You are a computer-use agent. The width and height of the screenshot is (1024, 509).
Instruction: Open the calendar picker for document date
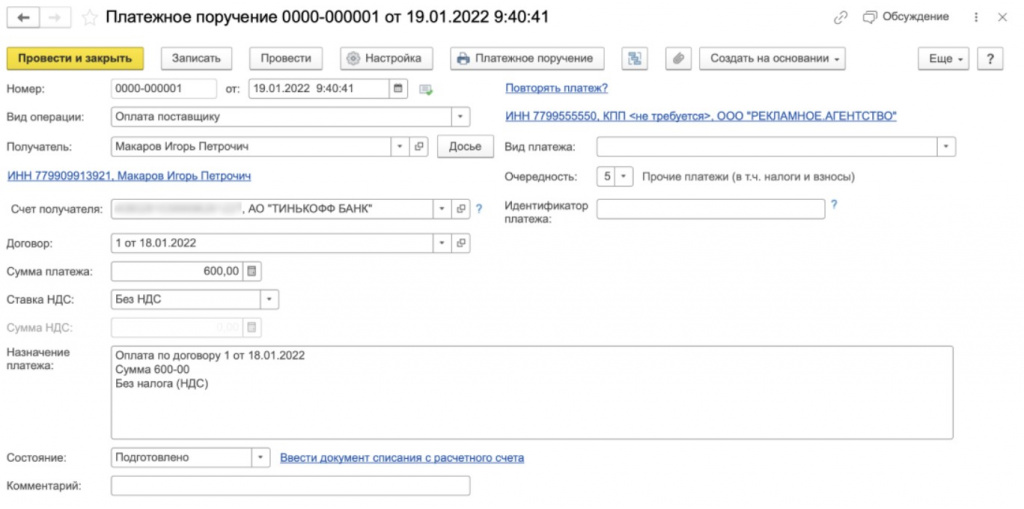pyautogui.click(x=398, y=88)
